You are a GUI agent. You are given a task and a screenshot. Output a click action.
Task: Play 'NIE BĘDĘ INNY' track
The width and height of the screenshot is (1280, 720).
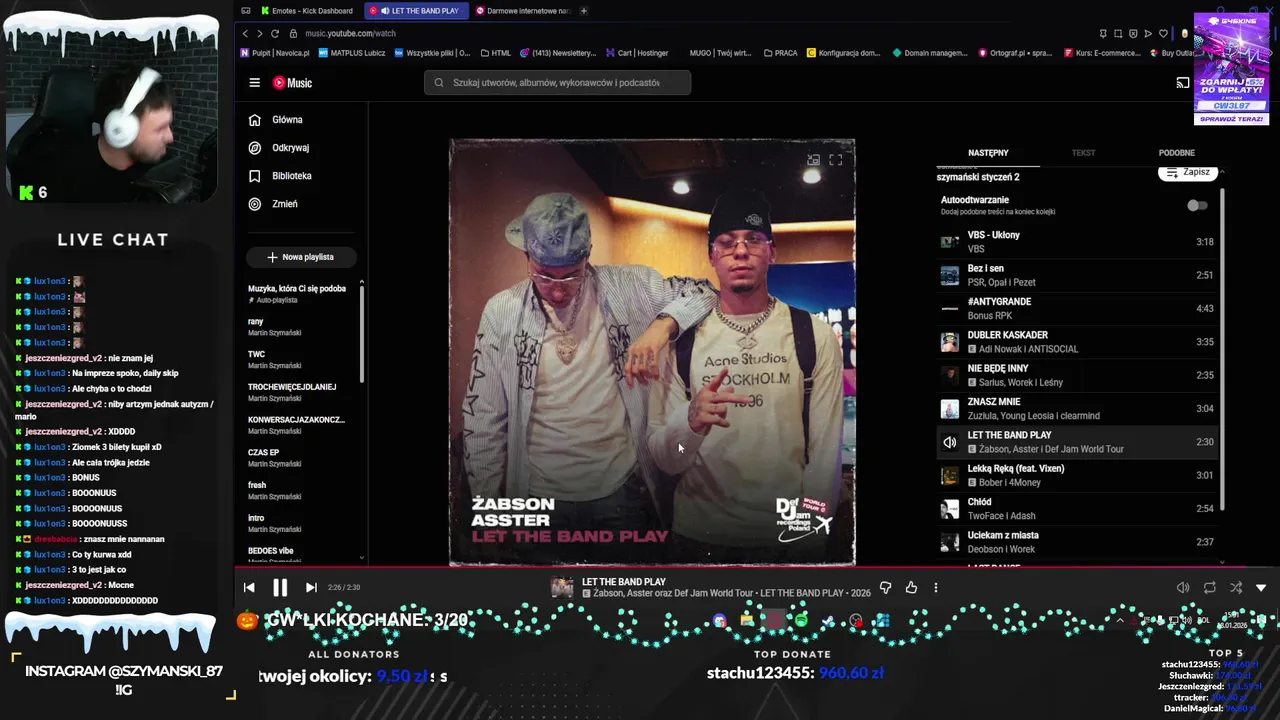point(1077,375)
